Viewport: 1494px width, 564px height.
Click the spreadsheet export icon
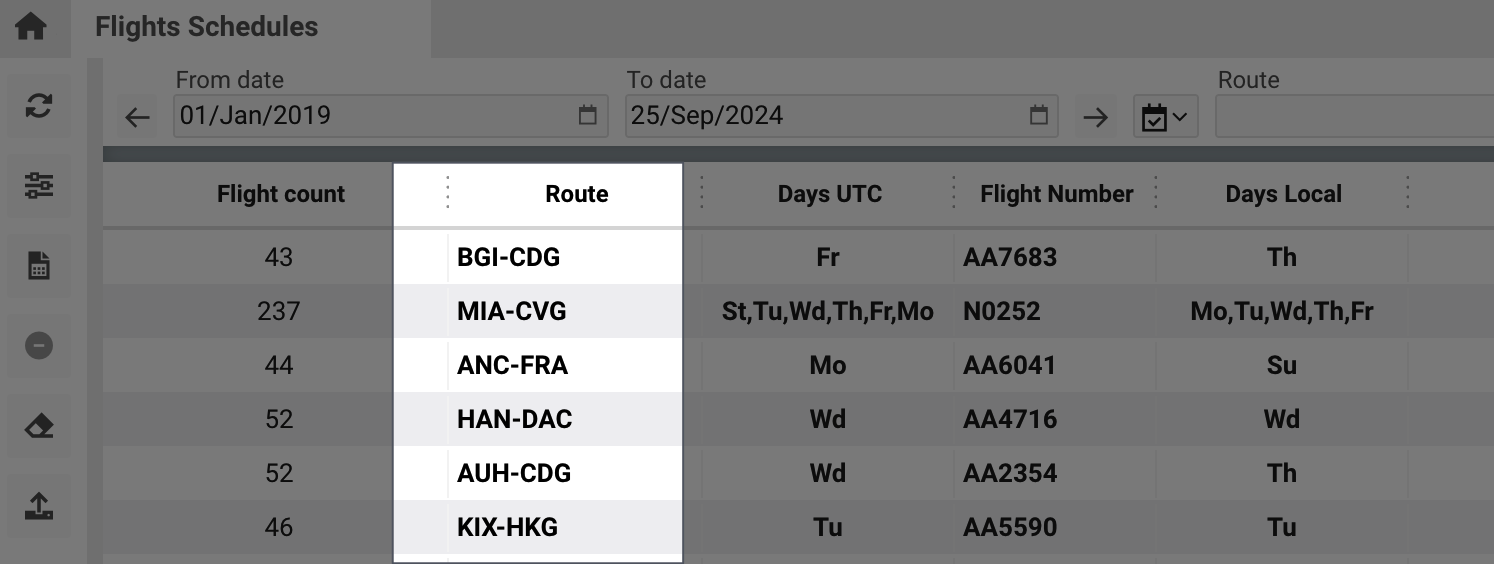coord(39,266)
